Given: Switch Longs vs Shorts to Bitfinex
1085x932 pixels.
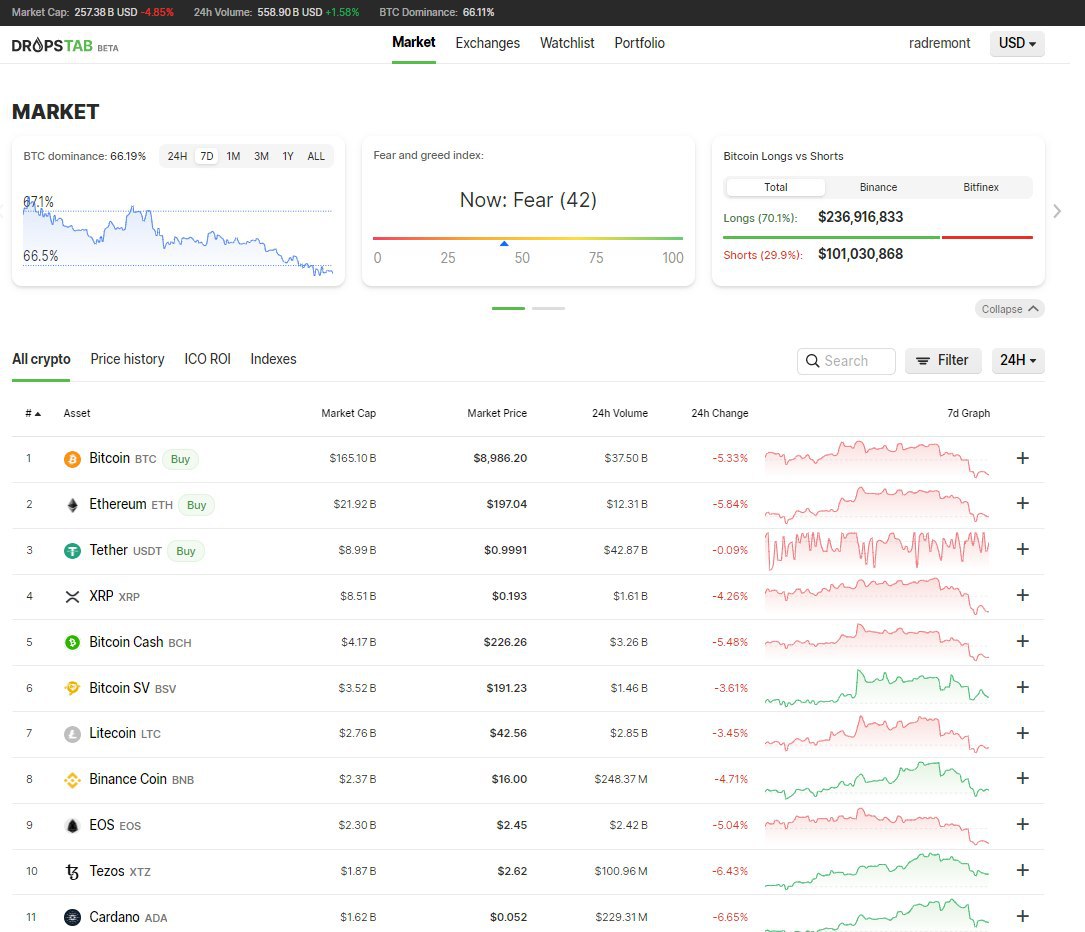Looking at the screenshot, I should 981,187.
